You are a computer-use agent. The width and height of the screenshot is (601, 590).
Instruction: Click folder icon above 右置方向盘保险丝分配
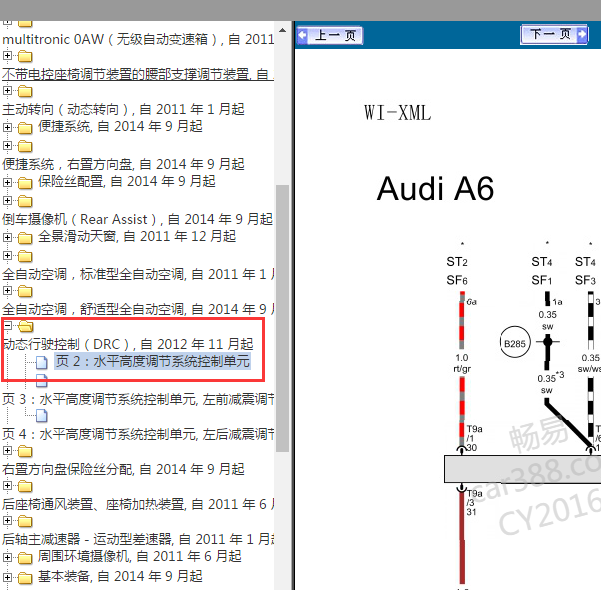tap(25, 451)
